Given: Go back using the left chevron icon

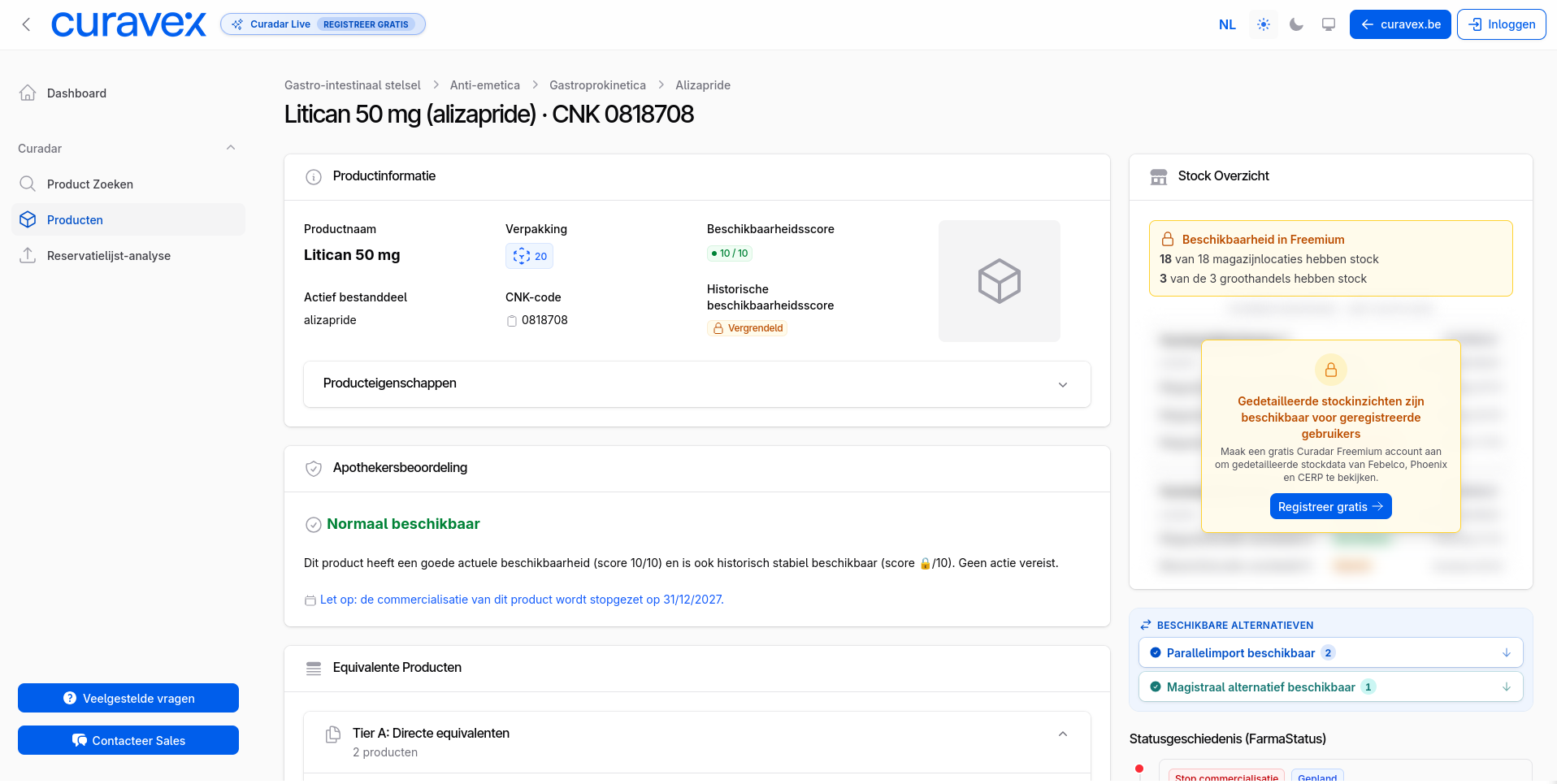Looking at the screenshot, I should 26,24.
